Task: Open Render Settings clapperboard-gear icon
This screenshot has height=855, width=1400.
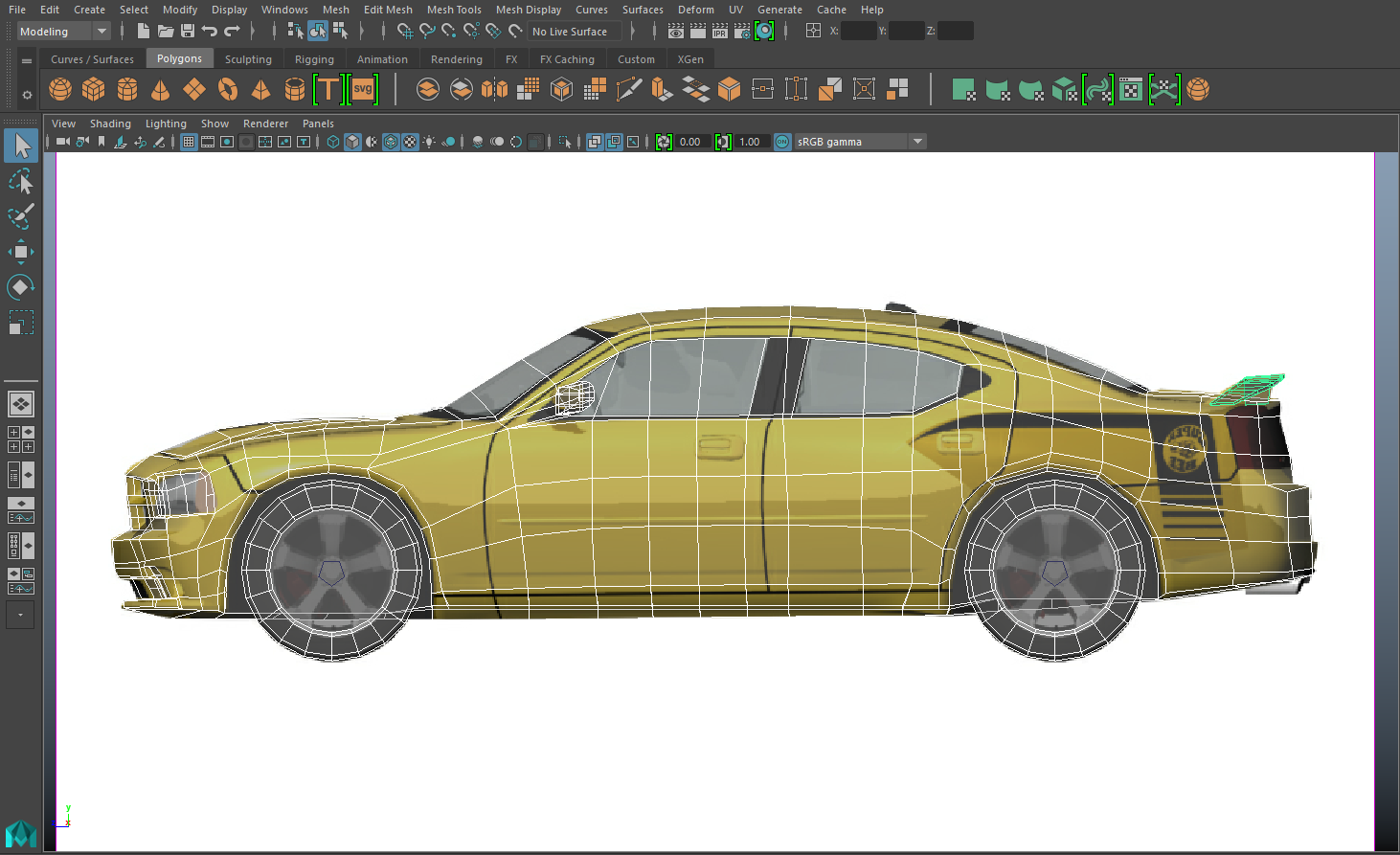Action: tap(742, 32)
